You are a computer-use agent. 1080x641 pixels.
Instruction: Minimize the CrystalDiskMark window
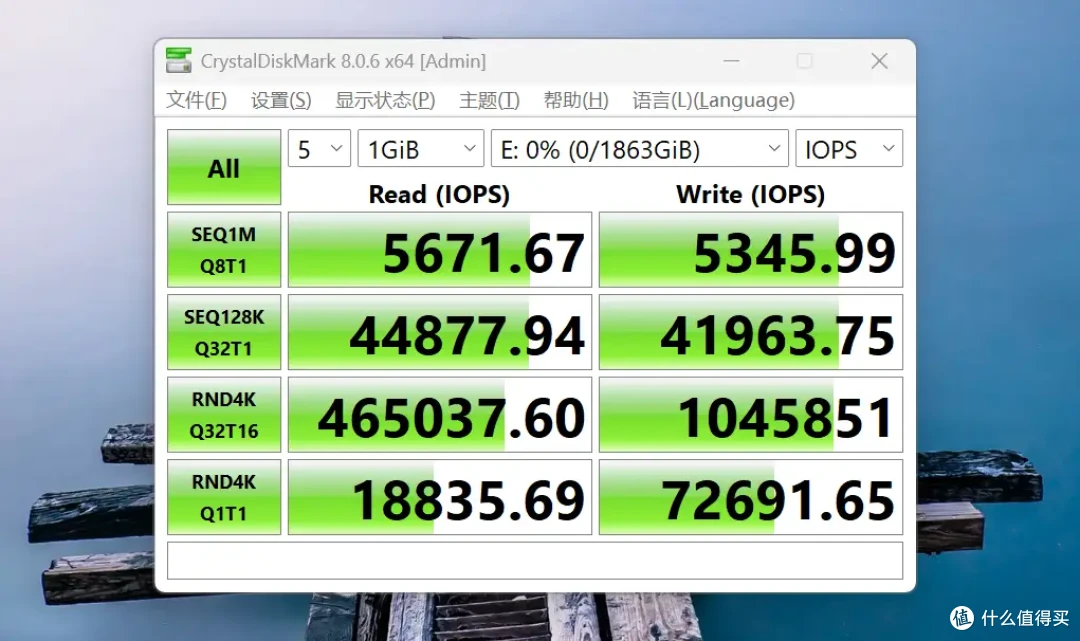[x=731, y=61]
